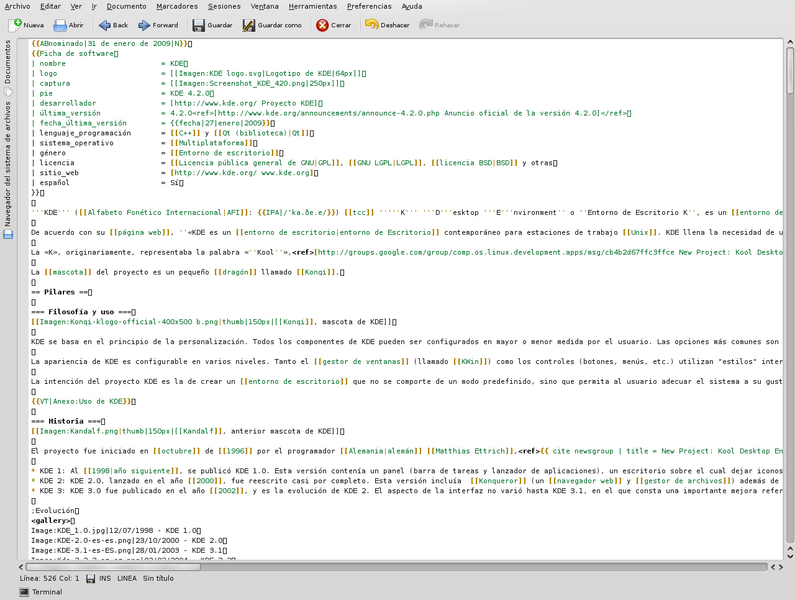795x600 pixels.
Task: Toggle INS insert mode in status bar
Action: [x=107, y=578]
